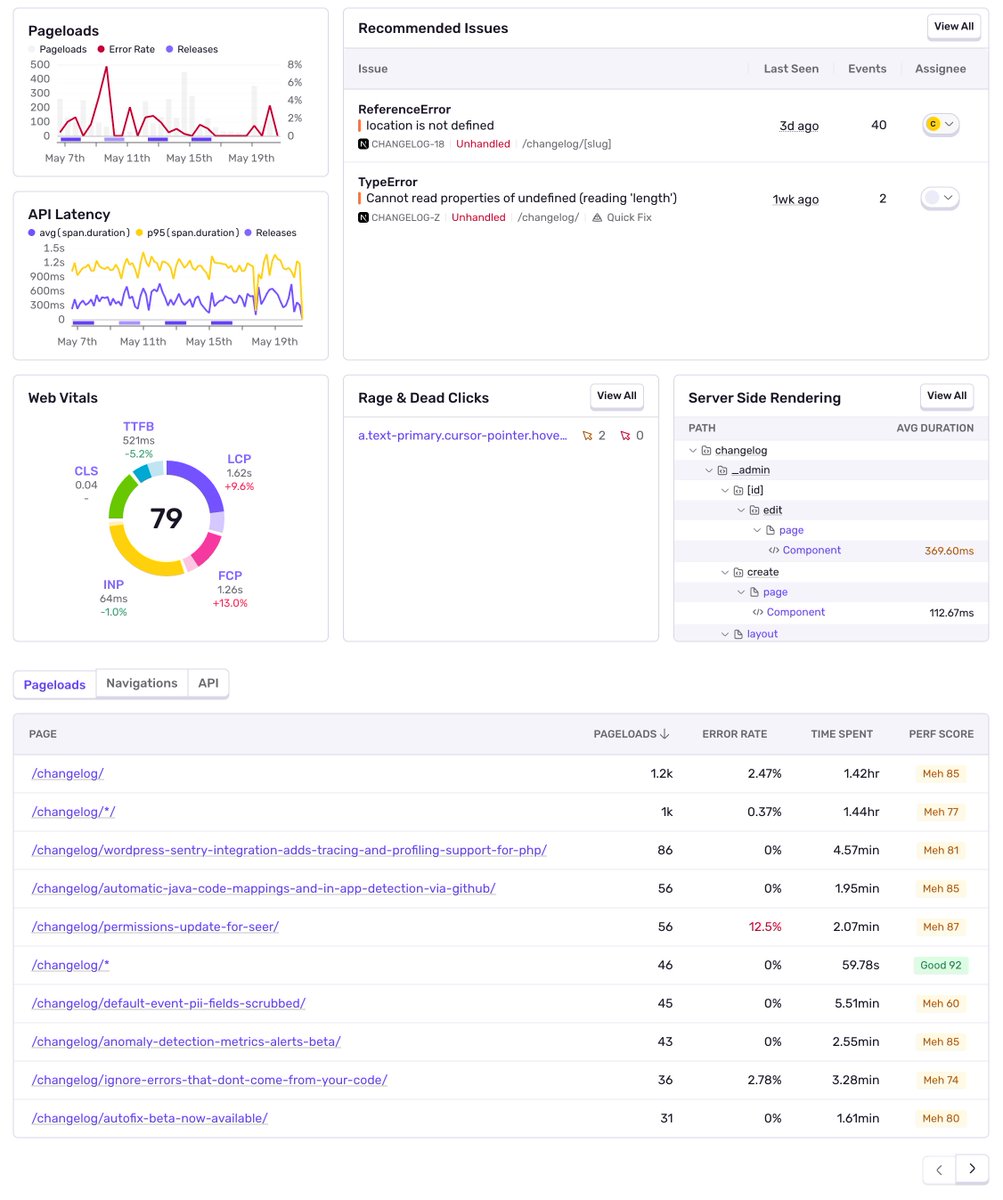1003x1200 pixels.
Task: Click the Next.js icon beside CHANGELOG-18
Action: point(363,144)
